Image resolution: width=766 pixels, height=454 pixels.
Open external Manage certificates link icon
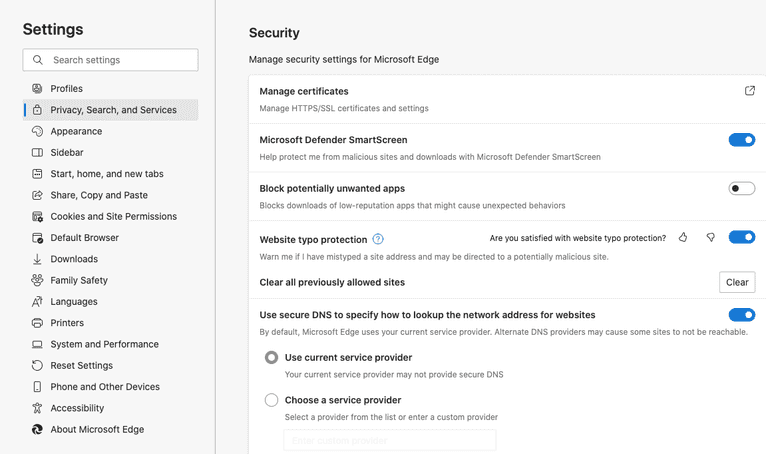750,91
